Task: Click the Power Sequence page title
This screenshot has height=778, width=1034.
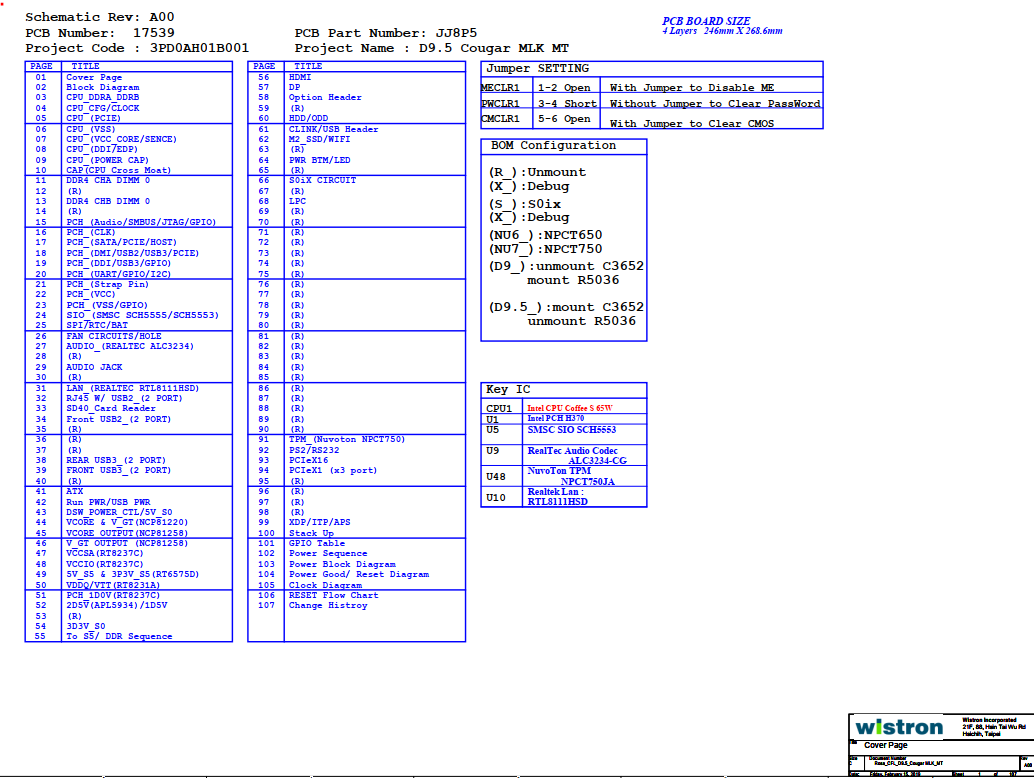Action: coord(328,554)
